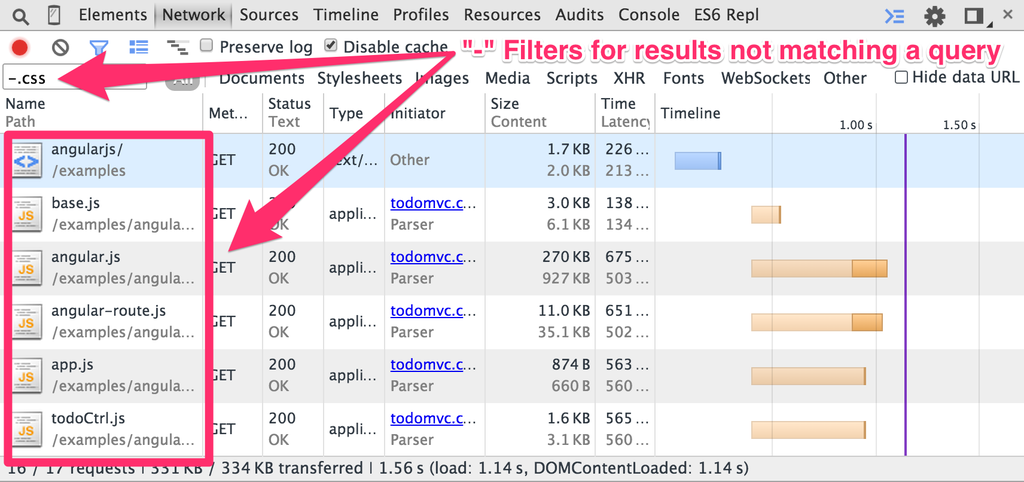Screen dimensions: 1024x482
Task: Open the Sources tab
Action: pos(269,14)
